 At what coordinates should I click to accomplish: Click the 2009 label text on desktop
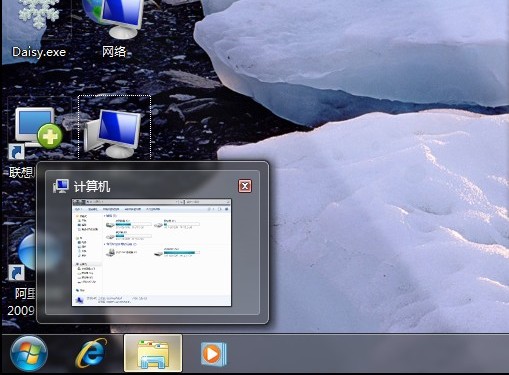tap(21, 310)
